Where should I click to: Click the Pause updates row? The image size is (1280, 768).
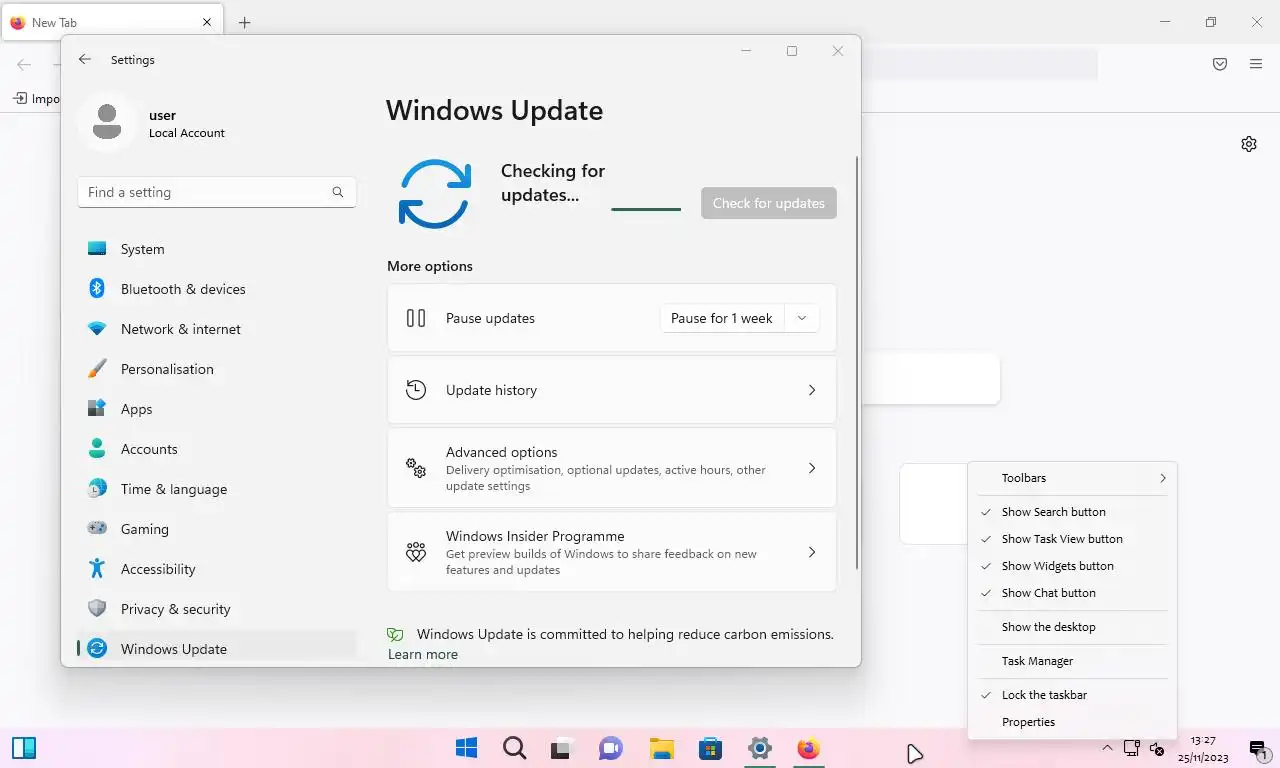point(612,318)
